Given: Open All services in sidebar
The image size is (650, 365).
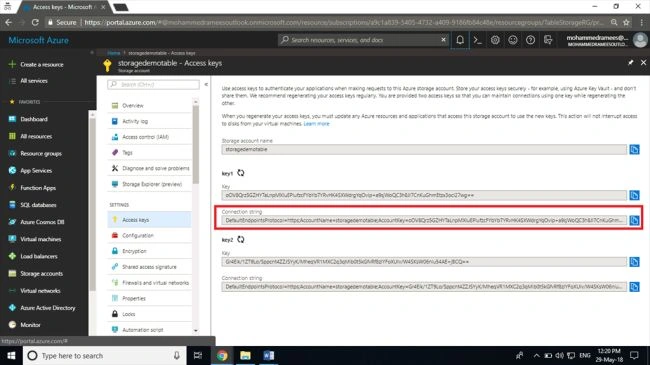Looking at the screenshot, I should coord(34,81).
